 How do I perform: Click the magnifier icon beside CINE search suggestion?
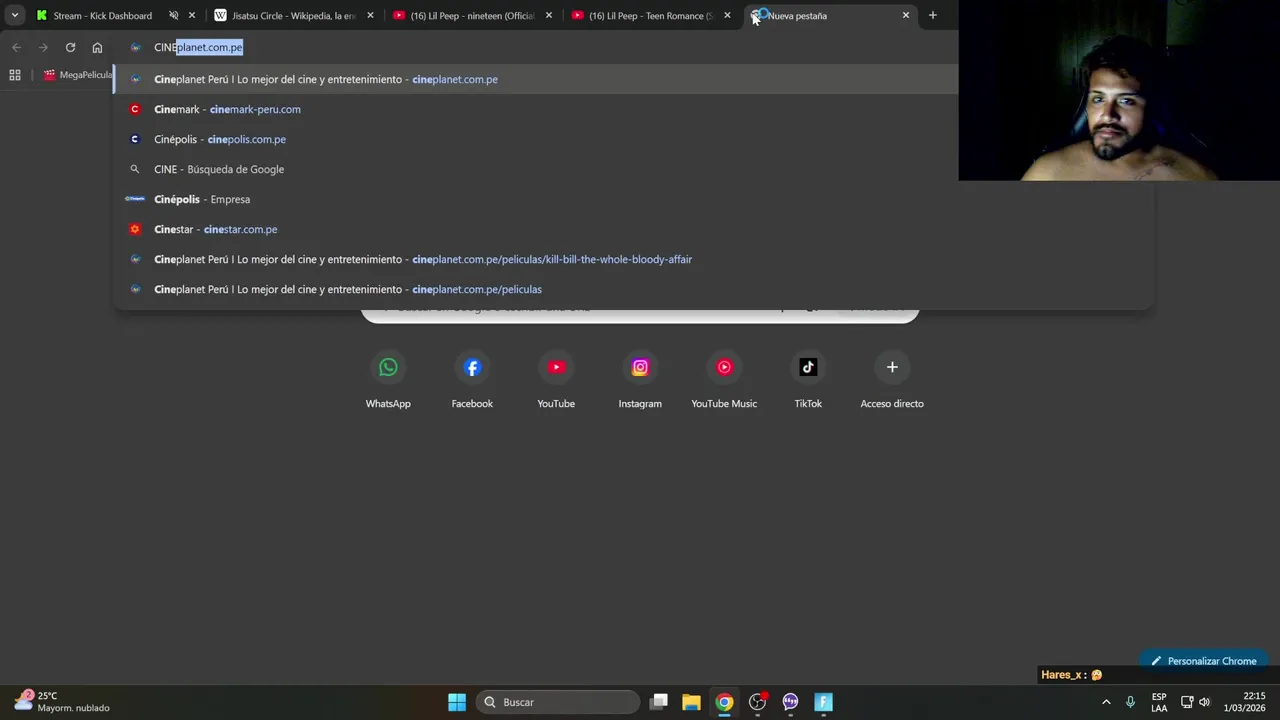coord(135,169)
